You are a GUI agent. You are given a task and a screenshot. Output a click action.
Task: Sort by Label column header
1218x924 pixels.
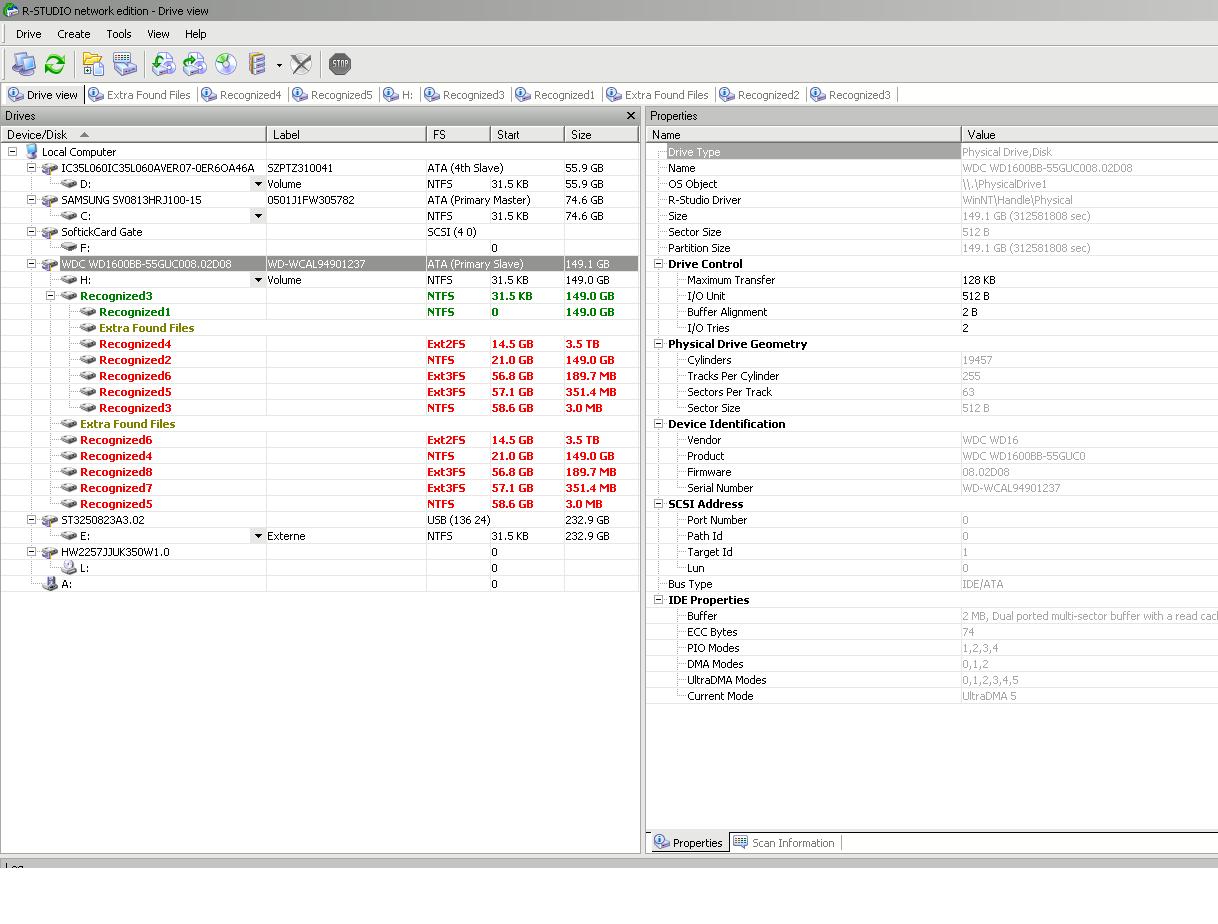(x=347, y=134)
